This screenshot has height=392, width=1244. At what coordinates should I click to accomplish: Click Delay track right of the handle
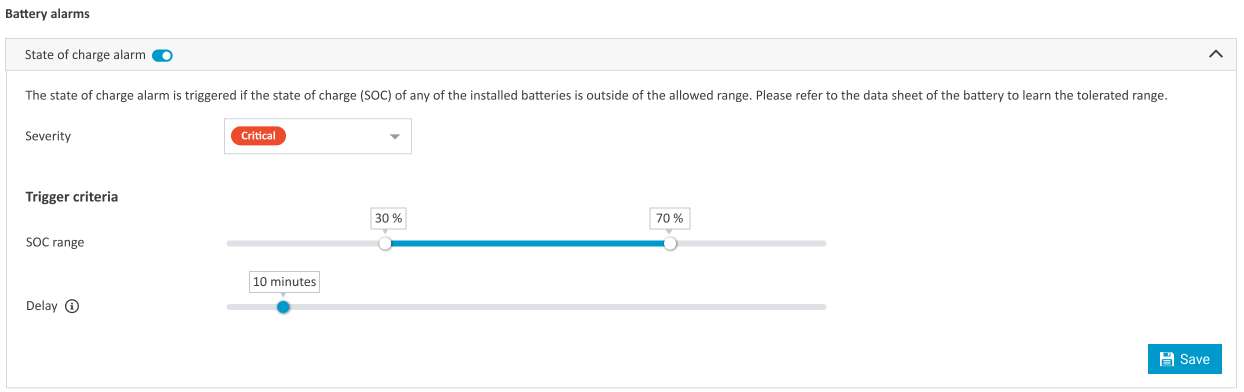point(558,307)
